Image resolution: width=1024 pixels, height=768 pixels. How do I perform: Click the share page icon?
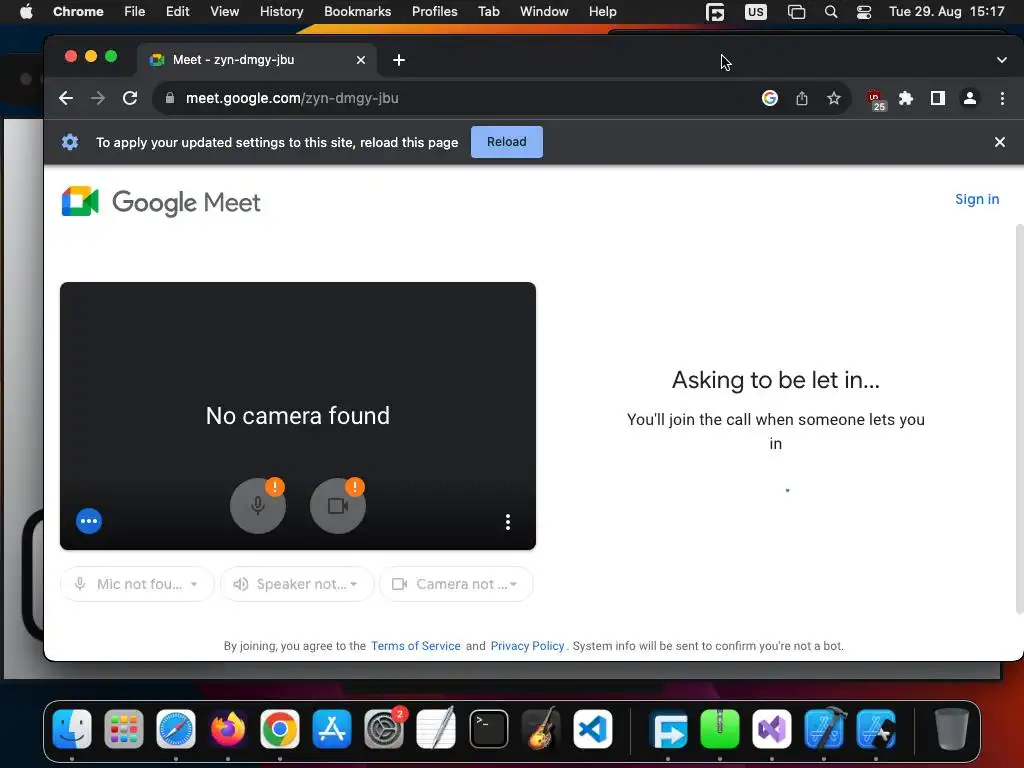[802, 98]
